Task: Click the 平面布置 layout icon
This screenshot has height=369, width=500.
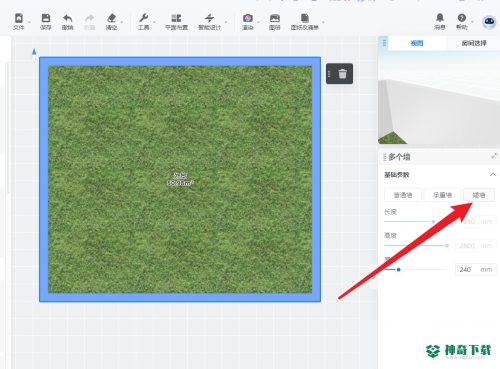Action: coord(176,18)
